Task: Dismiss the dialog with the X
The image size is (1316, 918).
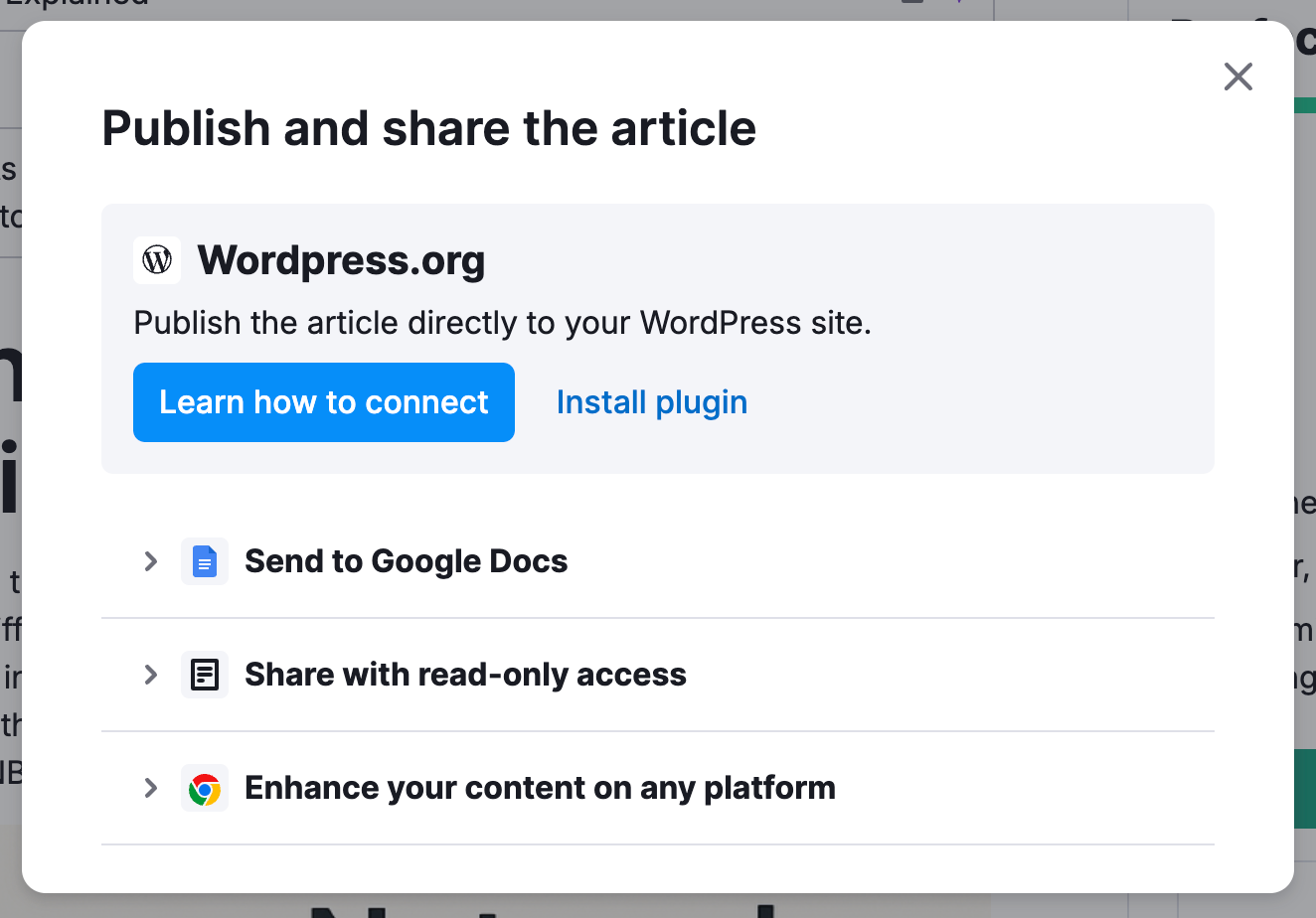Action: point(1237,76)
